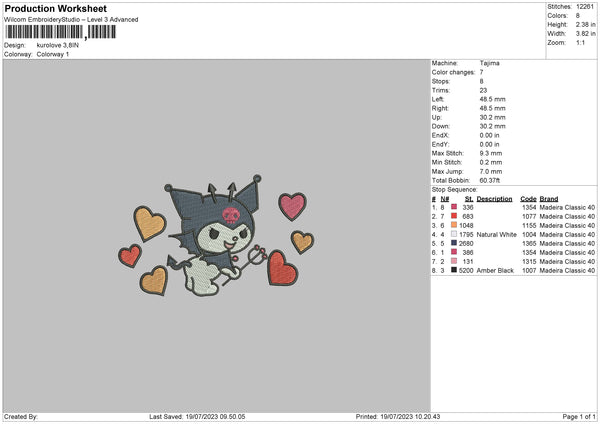This screenshot has width=600, height=424.
Task: Click the Brand column header
Action: (549, 199)
